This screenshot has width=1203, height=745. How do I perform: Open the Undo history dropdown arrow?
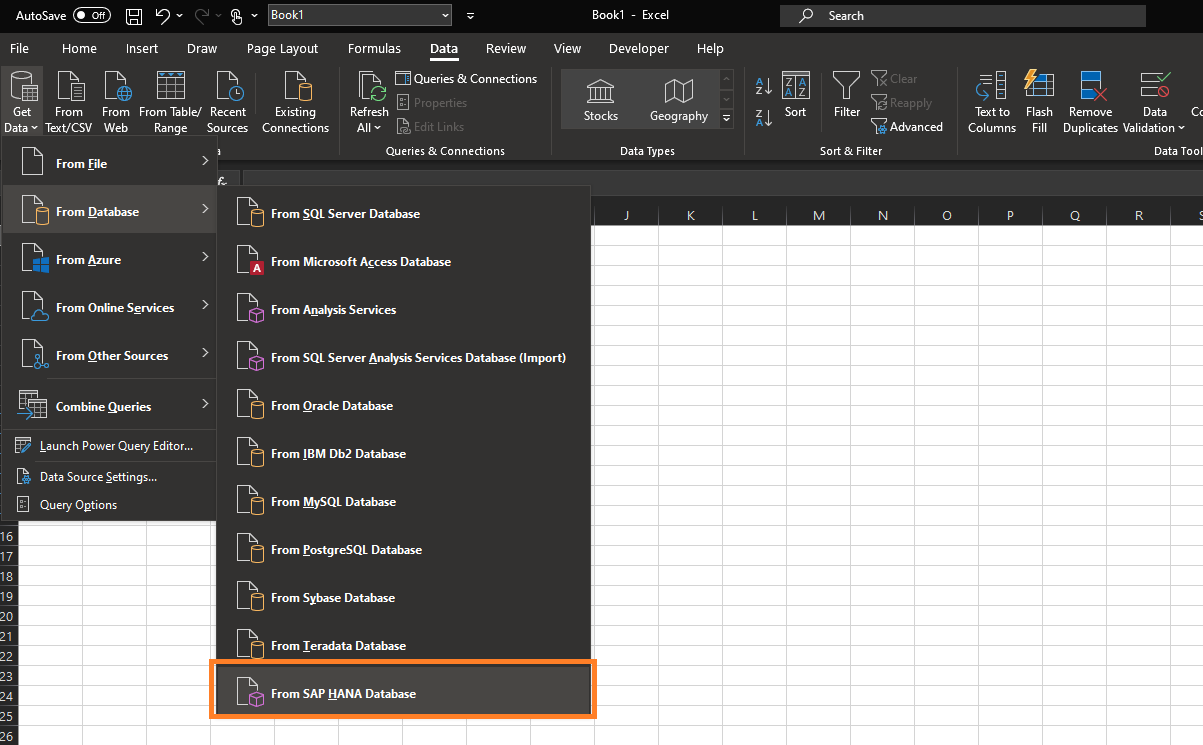(x=179, y=16)
